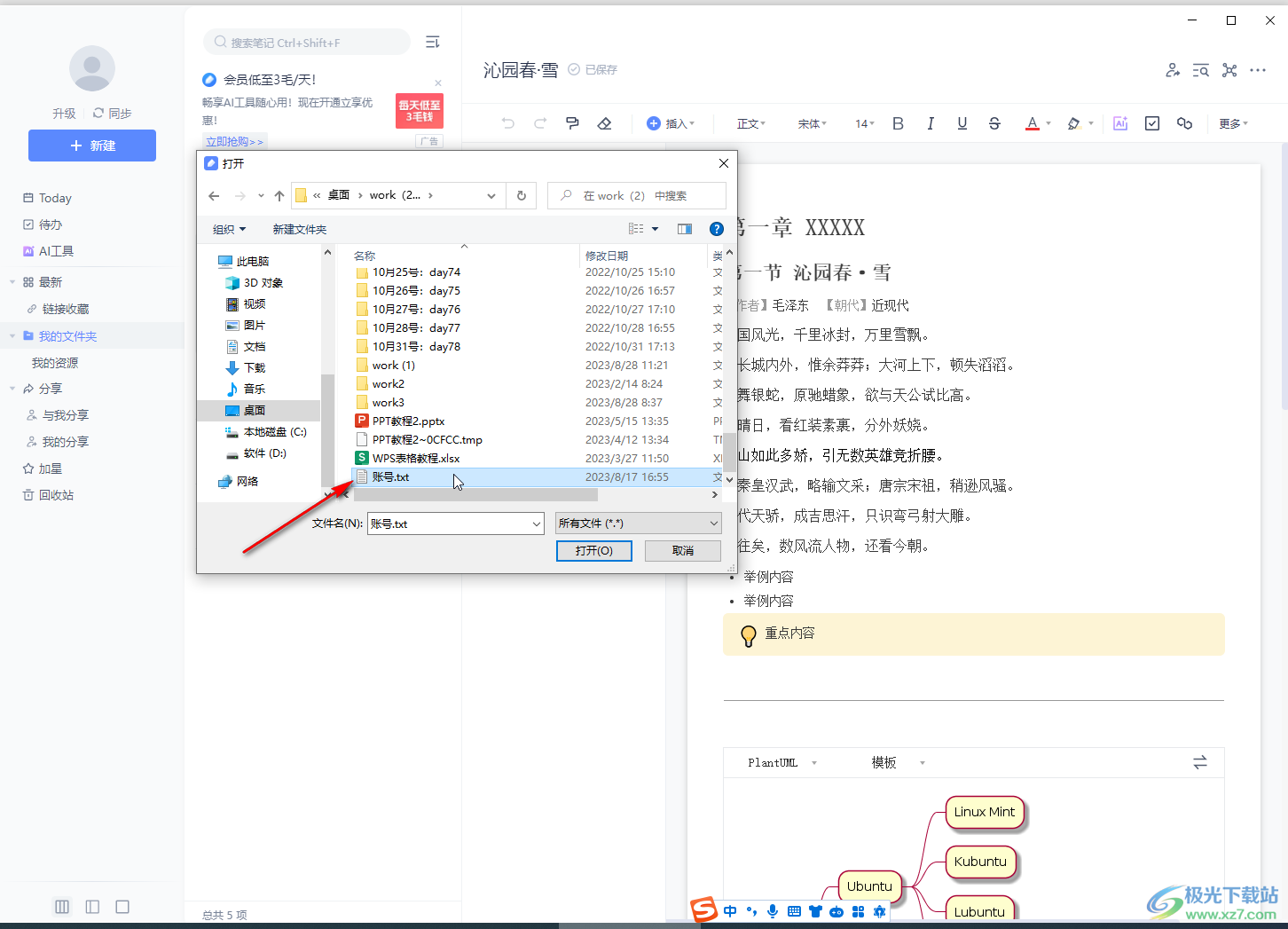This screenshot has width=1288, height=929.
Task: Open 待办 in sidebar
Action: coord(51,224)
